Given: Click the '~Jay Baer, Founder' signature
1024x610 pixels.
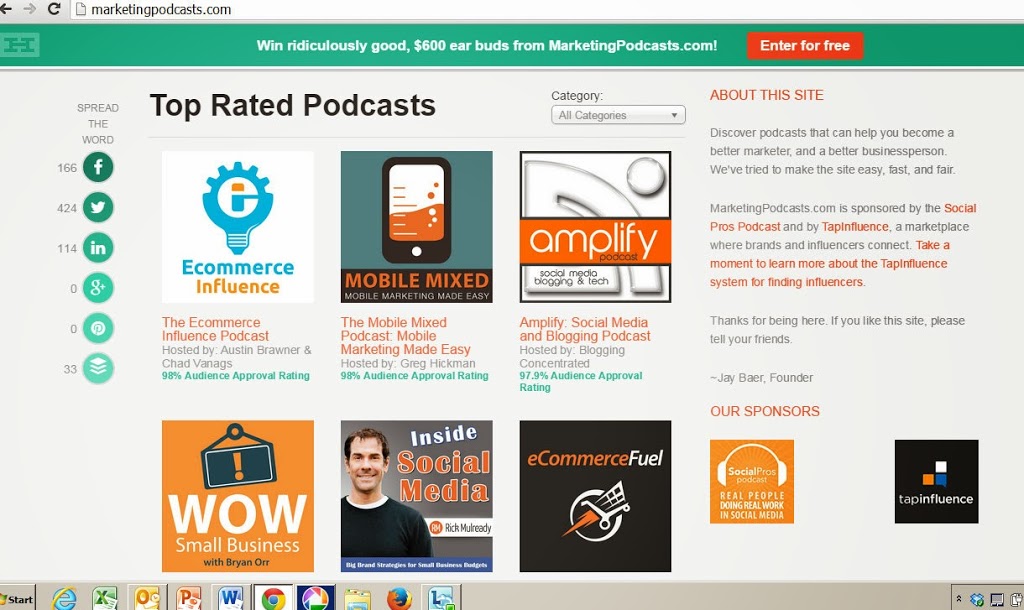Looking at the screenshot, I should click(x=761, y=377).
